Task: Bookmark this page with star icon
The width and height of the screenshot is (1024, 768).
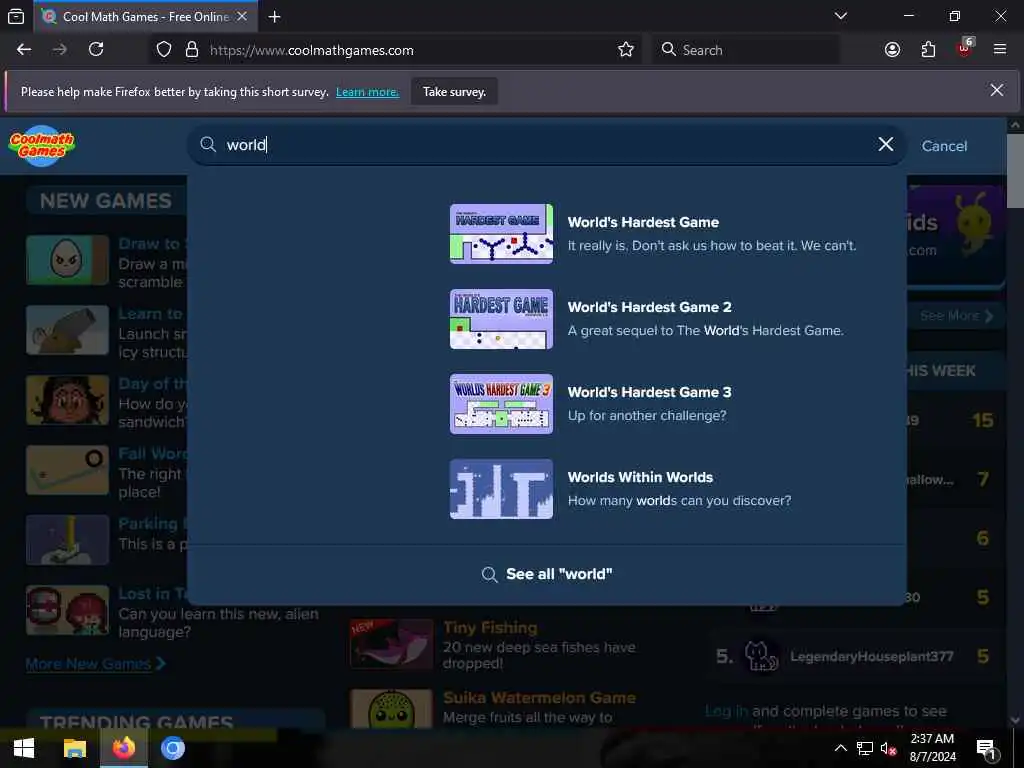Action: point(626,50)
